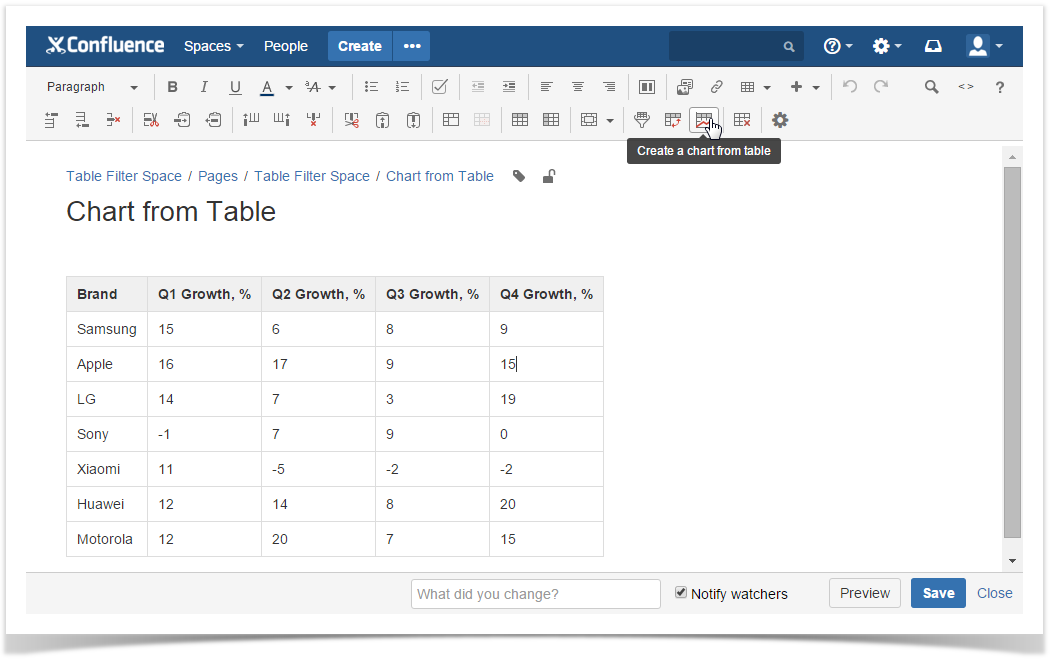The width and height of the screenshot is (1057, 663).
Task: Open the Spaces menu
Action: tap(214, 46)
